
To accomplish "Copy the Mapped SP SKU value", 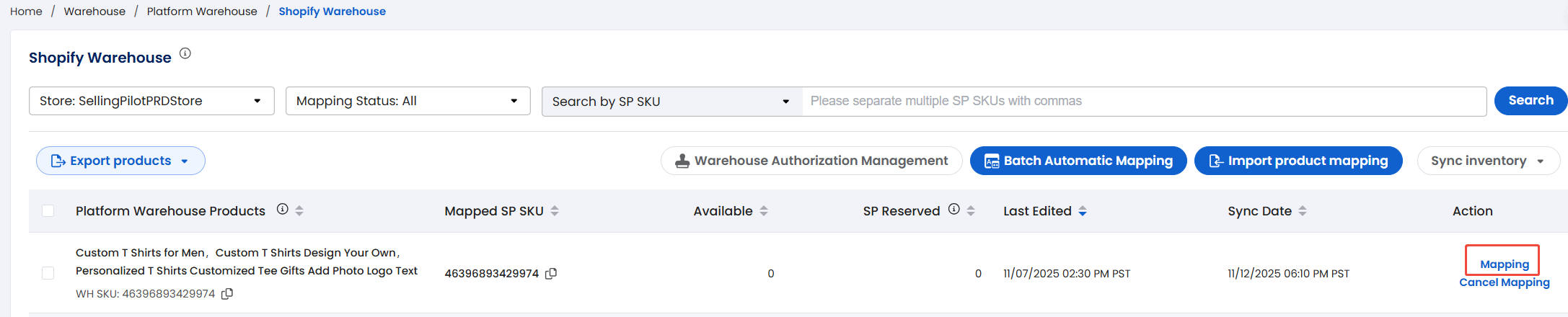I will (x=551, y=274).
